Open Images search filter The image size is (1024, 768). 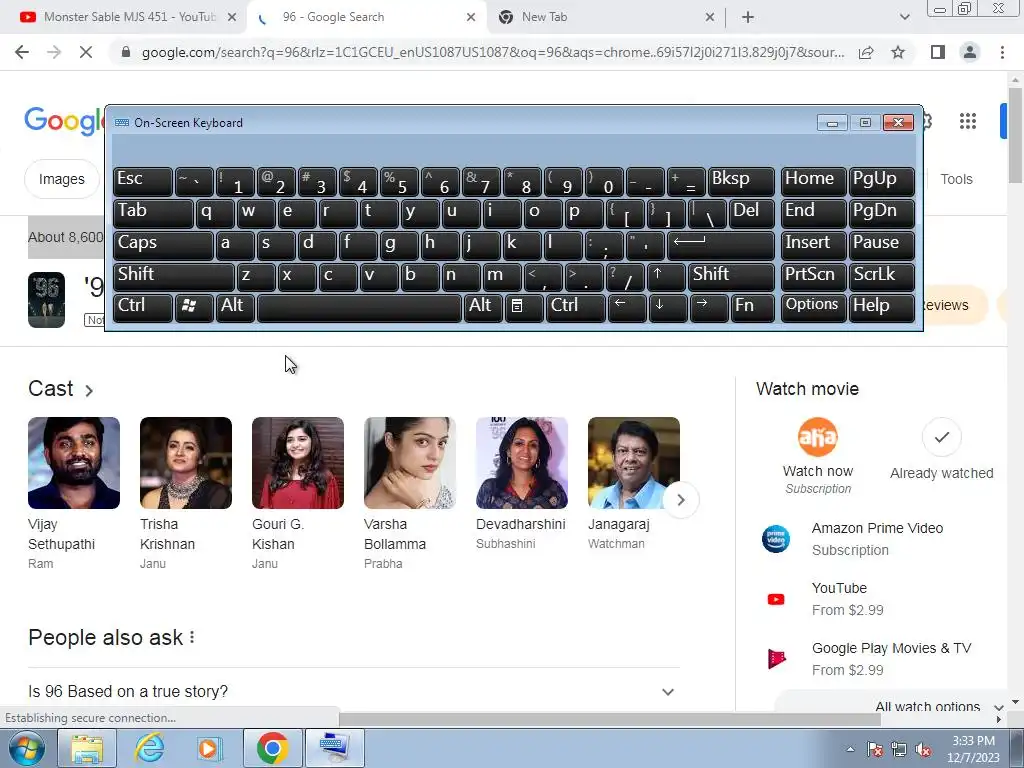61,179
